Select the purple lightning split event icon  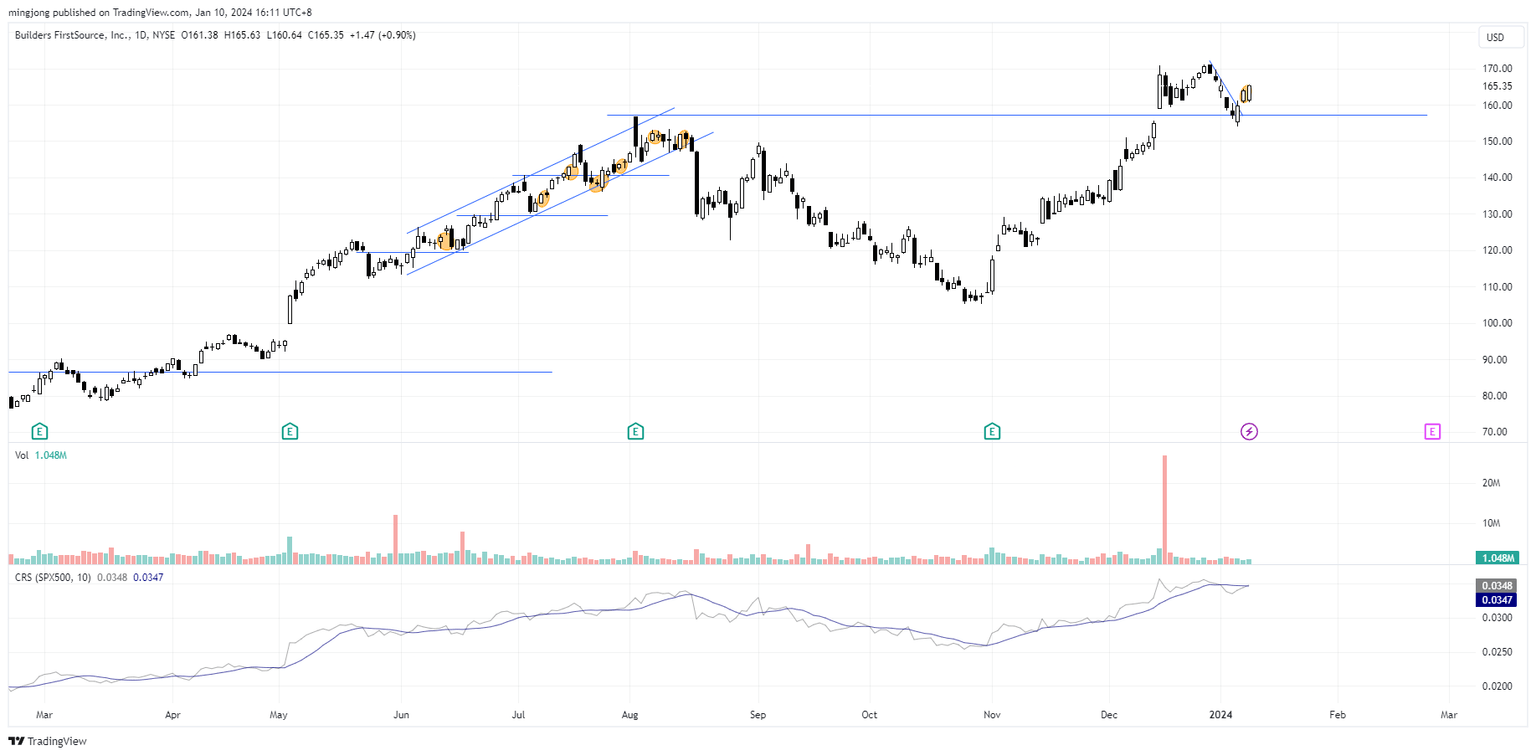pyautogui.click(x=1249, y=431)
